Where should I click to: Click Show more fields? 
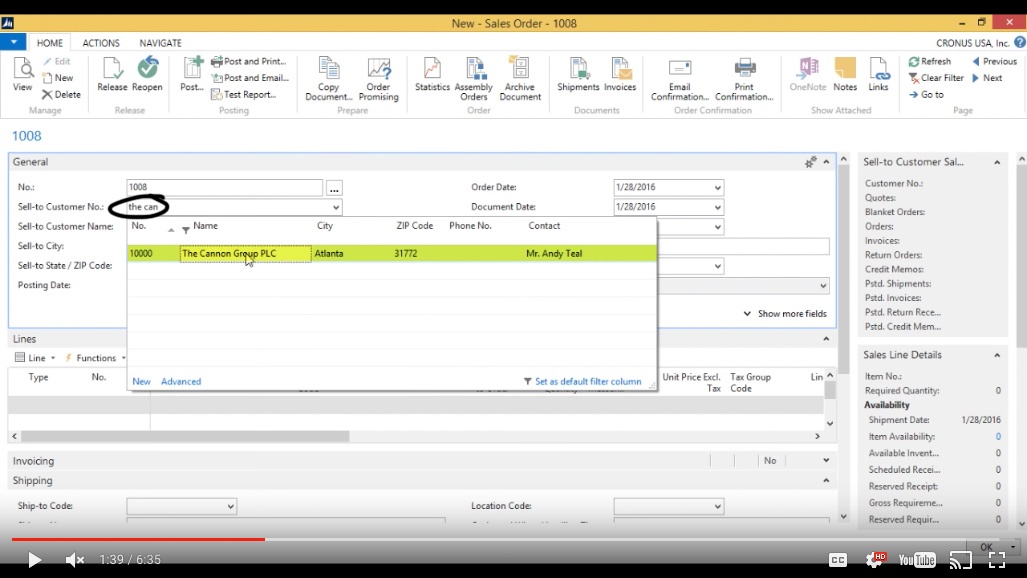[x=785, y=313]
